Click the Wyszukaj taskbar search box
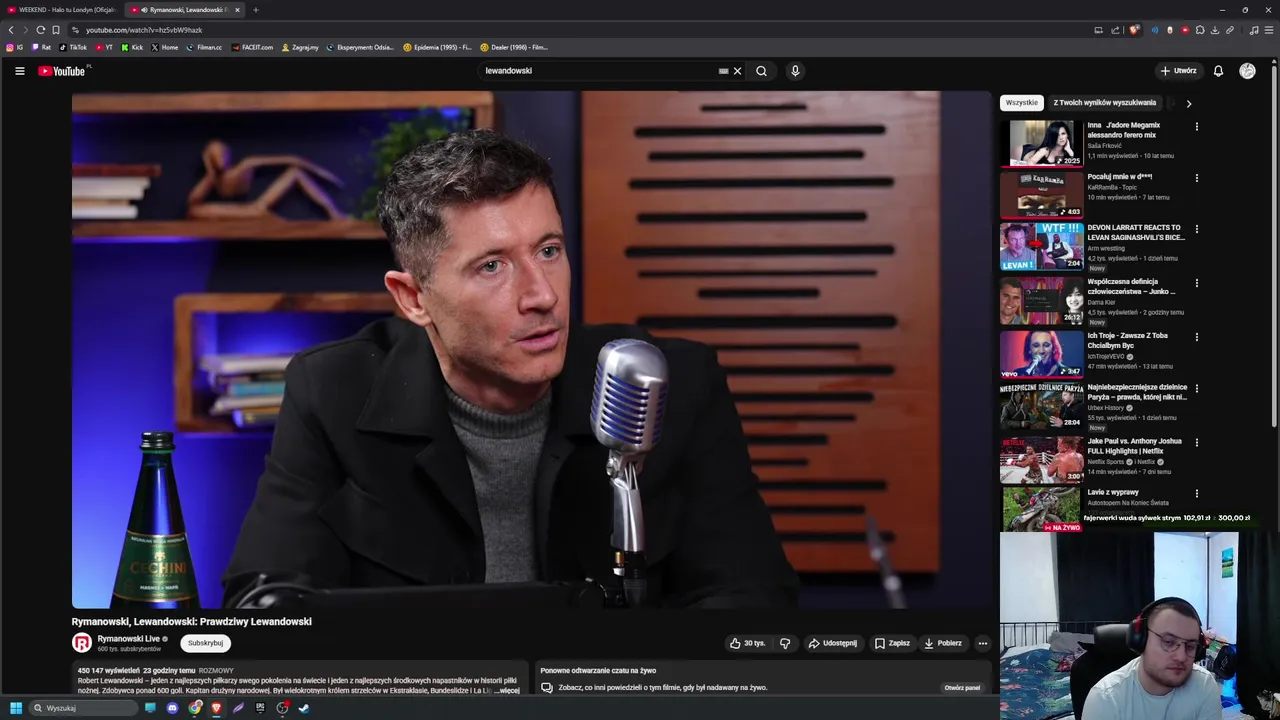1280x720 pixels. pyautogui.click(x=84, y=708)
